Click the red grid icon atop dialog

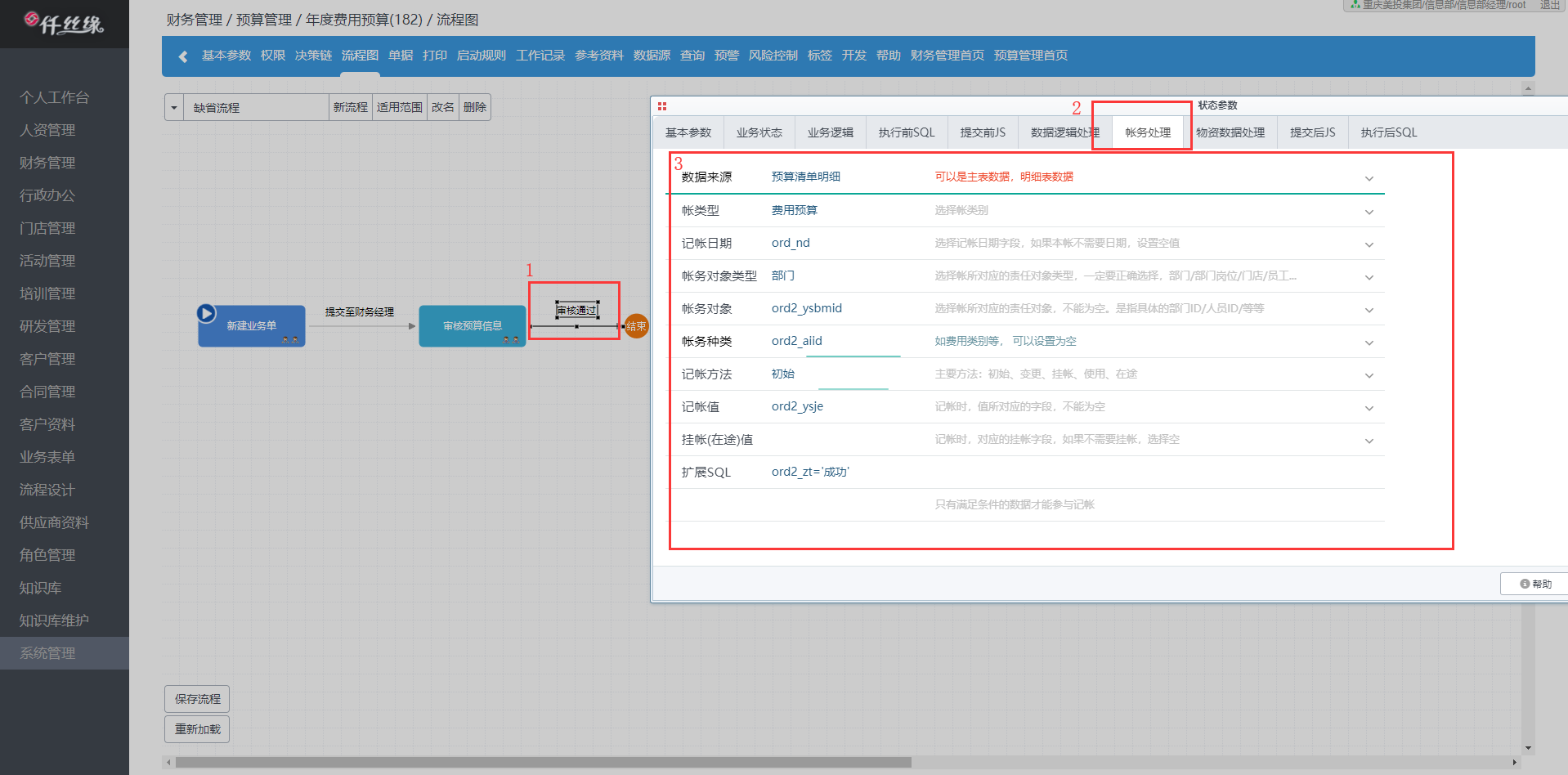pyautogui.click(x=662, y=106)
